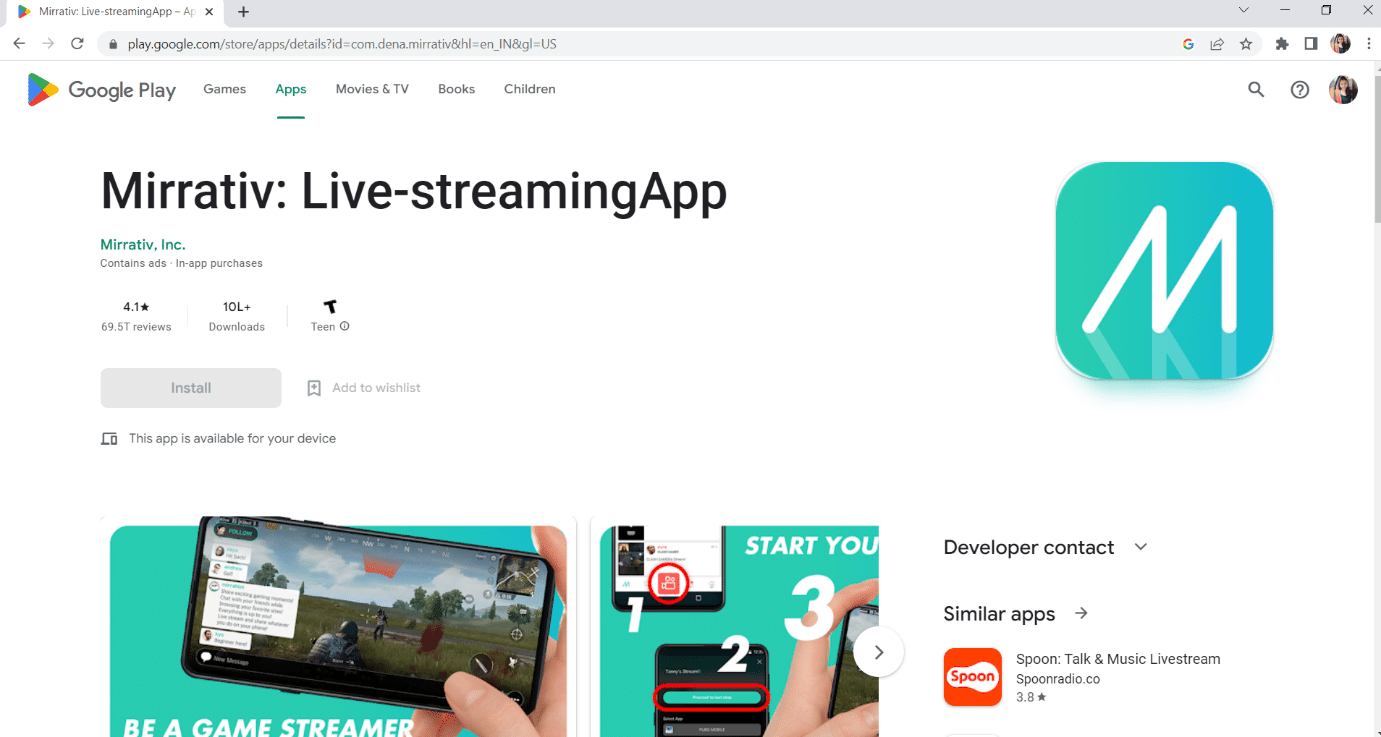Click the In-app purchases label
The image size is (1381, 737).
[x=219, y=264]
